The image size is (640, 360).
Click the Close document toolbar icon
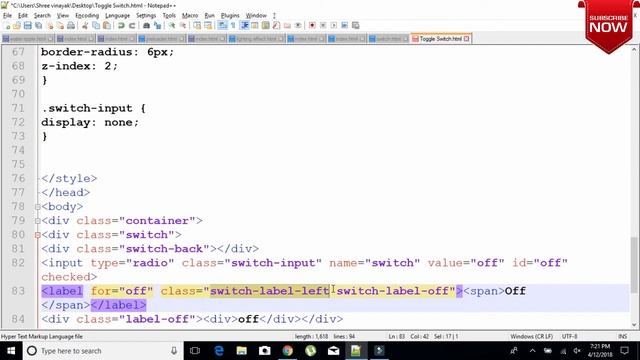pos(50,25)
